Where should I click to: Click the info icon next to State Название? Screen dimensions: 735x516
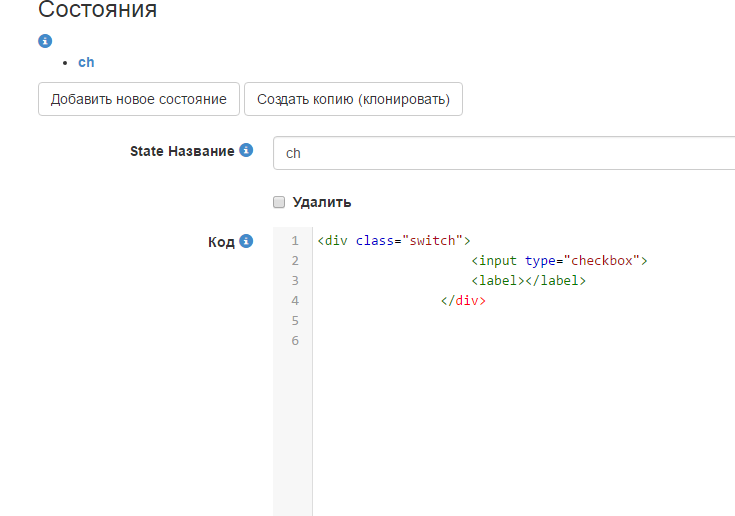247,151
